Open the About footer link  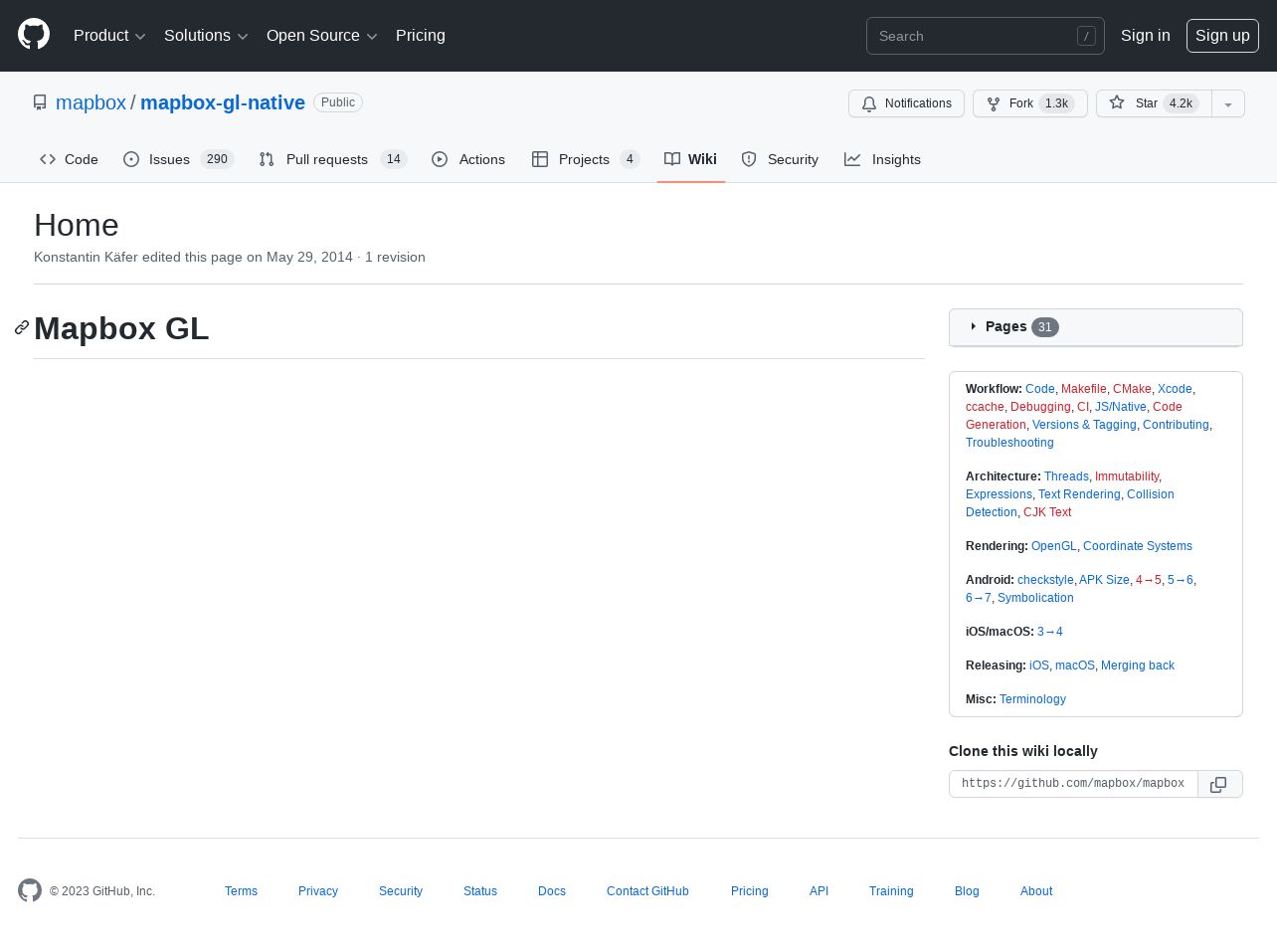pos(1036,891)
